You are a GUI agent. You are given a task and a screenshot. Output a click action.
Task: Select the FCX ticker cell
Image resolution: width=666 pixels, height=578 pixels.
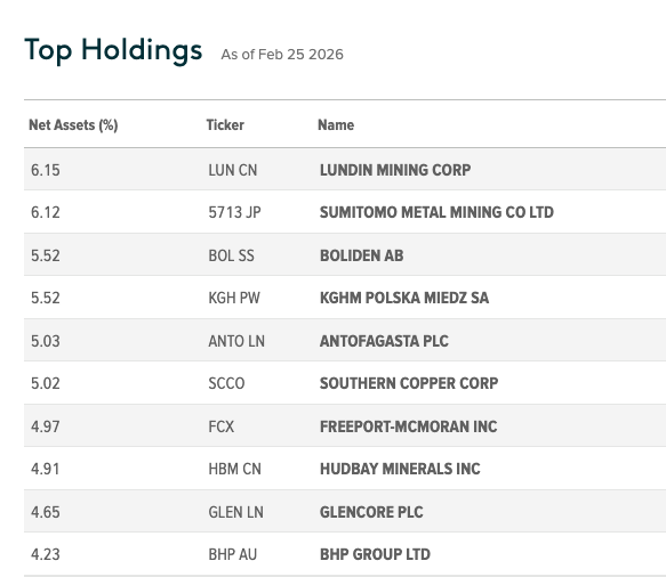pos(221,426)
